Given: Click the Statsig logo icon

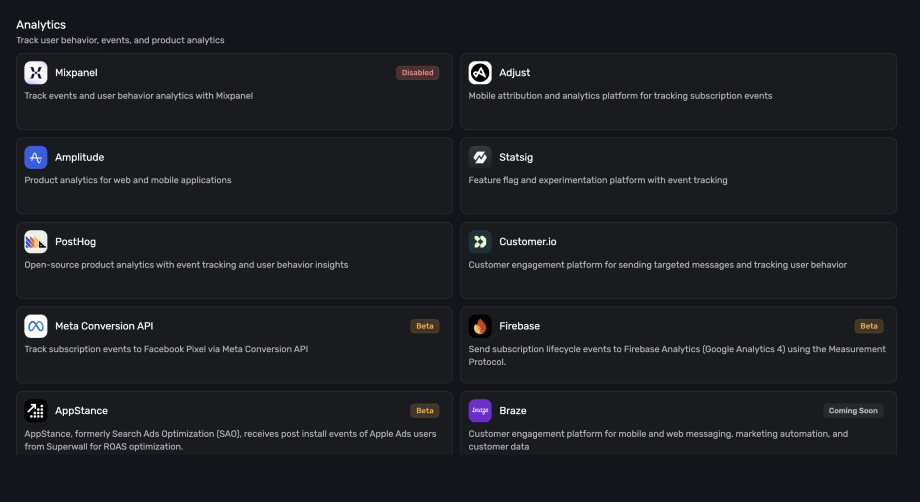Looking at the screenshot, I should click(x=480, y=157).
